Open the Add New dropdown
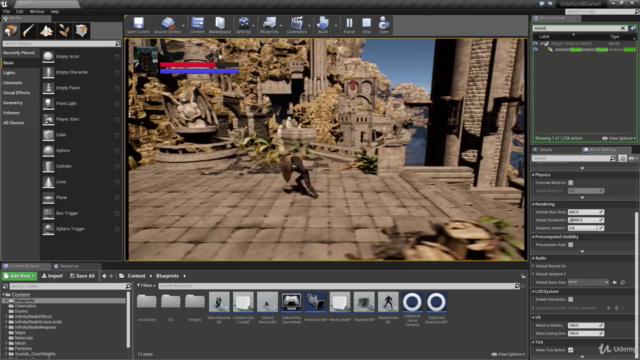Screen dimensions: 640x360 (20, 276)
